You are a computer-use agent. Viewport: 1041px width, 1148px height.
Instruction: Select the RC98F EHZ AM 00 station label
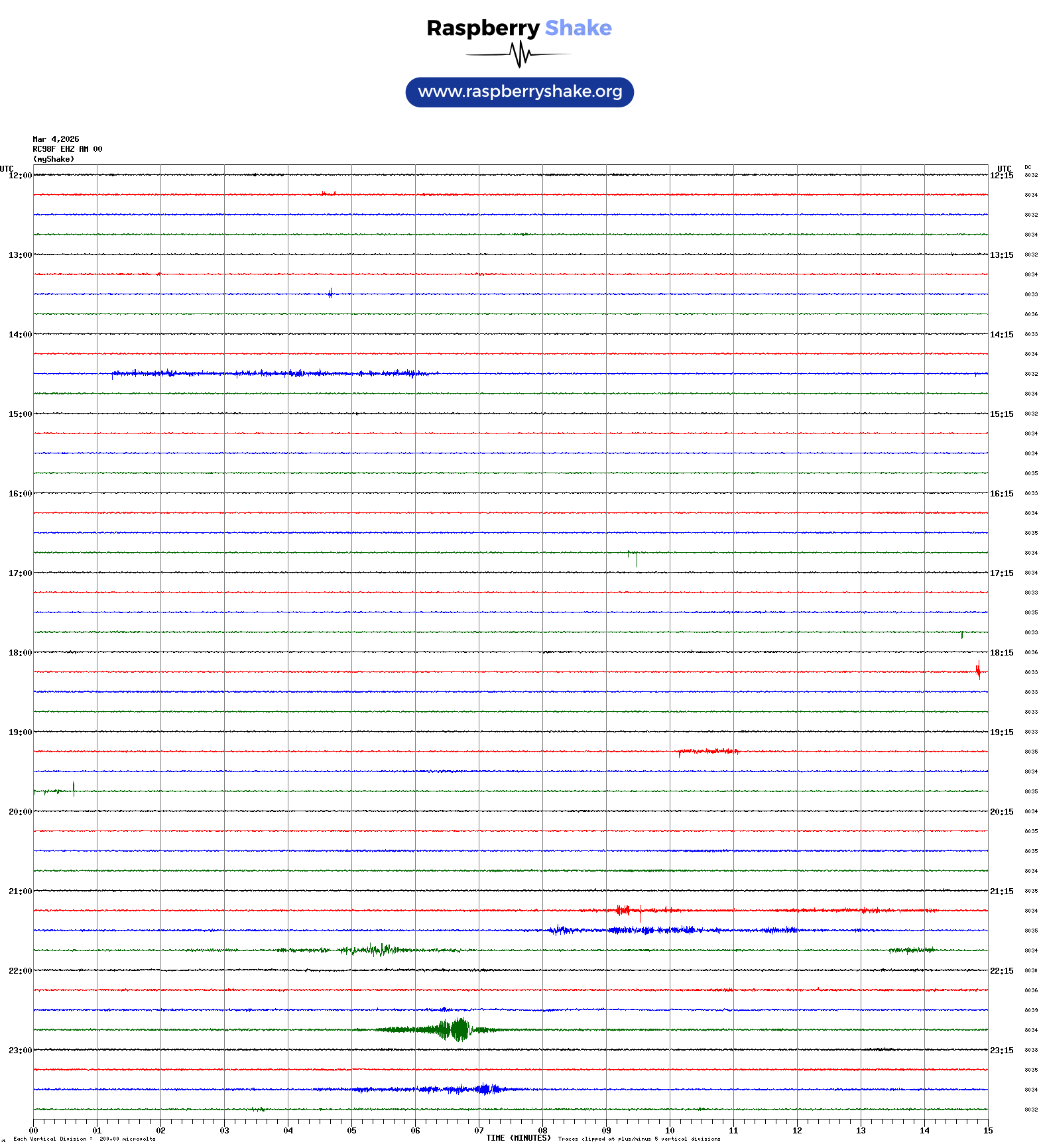[67, 149]
